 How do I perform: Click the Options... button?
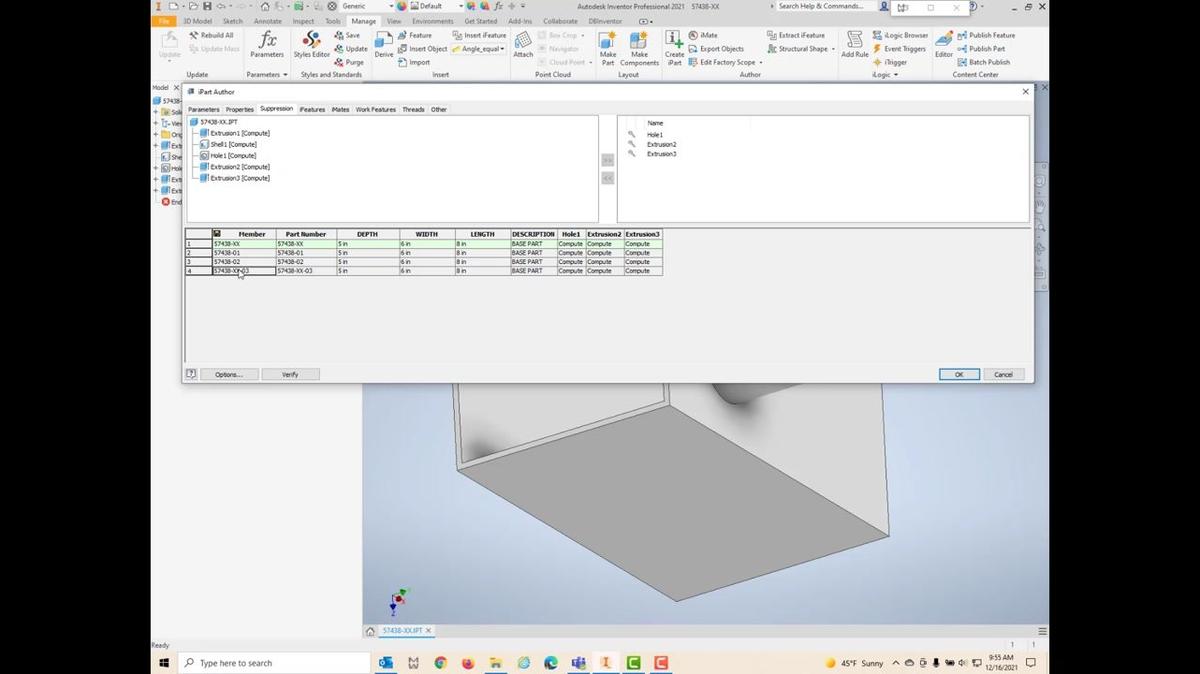coord(229,374)
